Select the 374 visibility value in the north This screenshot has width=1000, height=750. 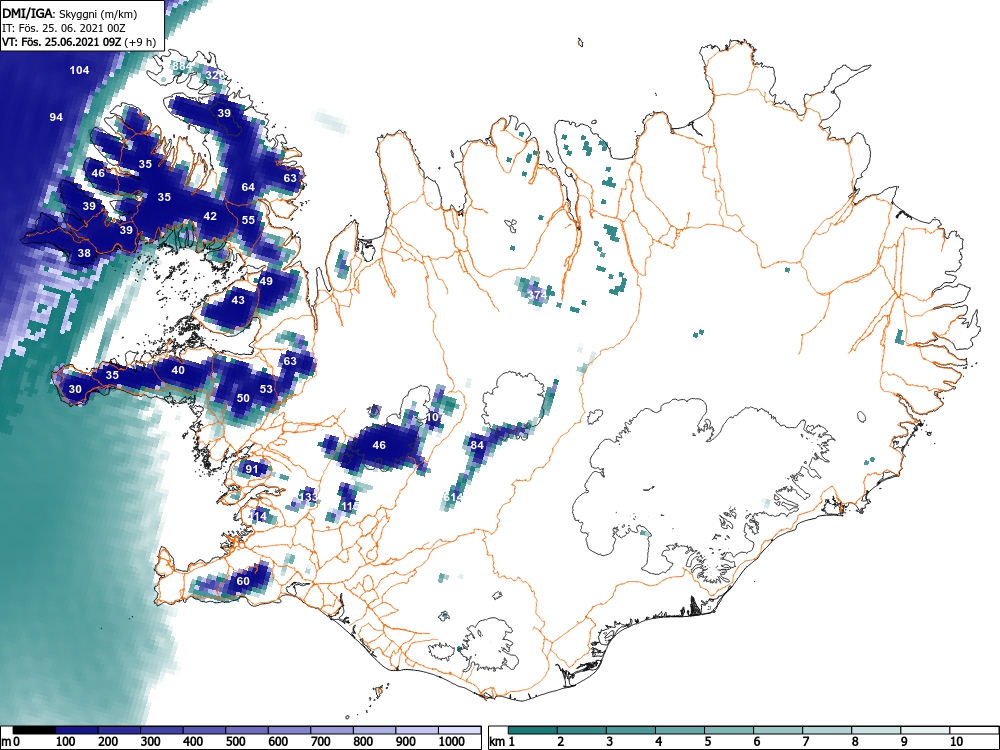coord(538,295)
